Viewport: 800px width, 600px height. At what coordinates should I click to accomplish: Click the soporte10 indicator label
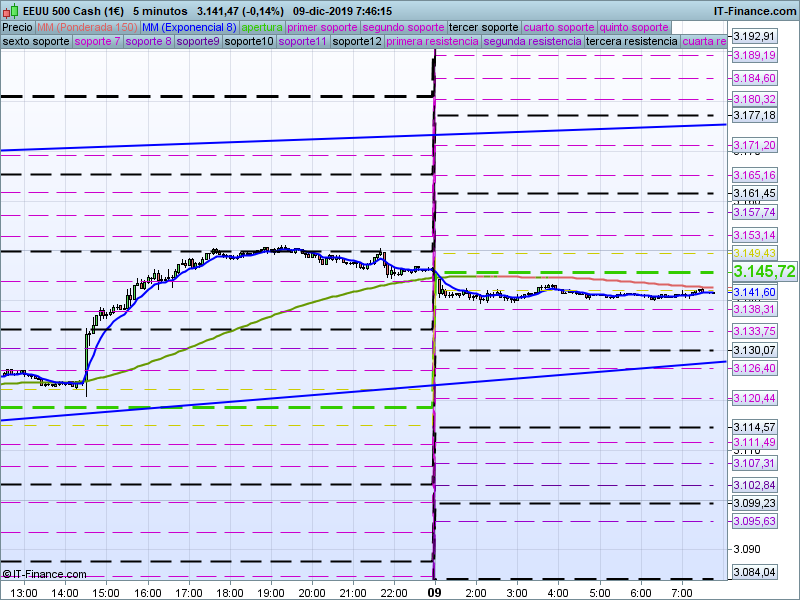[x=249, y=42]
